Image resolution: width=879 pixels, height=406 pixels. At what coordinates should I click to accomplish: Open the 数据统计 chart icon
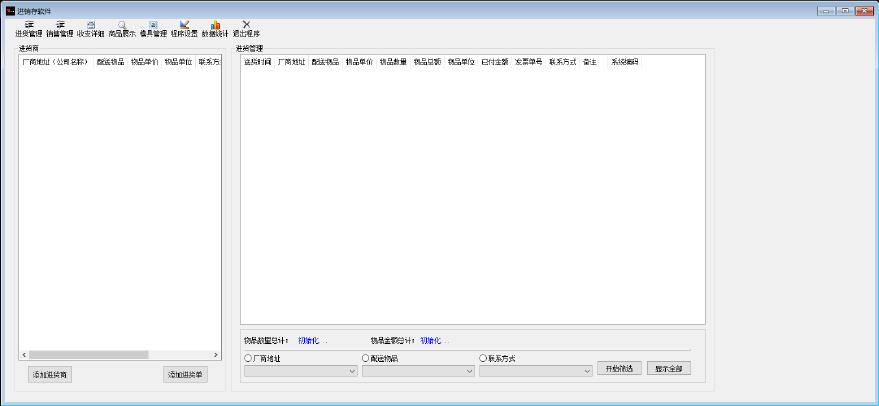click(x=215, y=28)
